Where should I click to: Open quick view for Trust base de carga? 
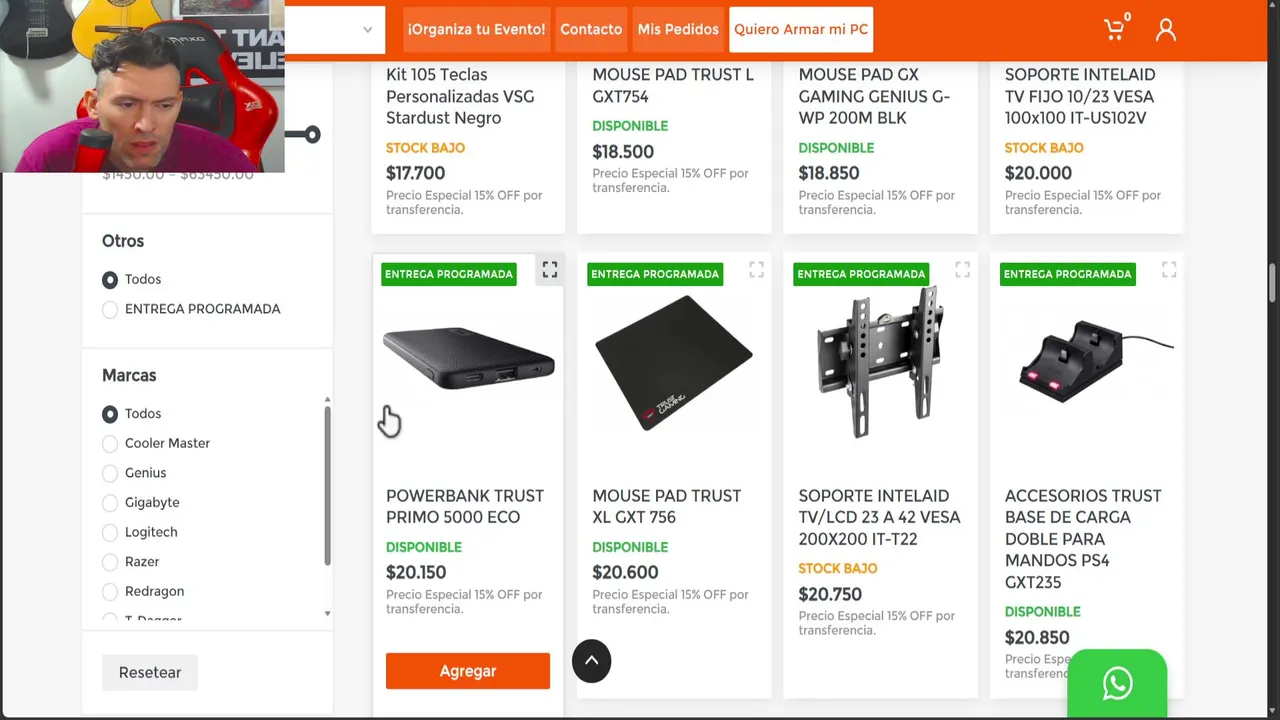(1168, 270)
